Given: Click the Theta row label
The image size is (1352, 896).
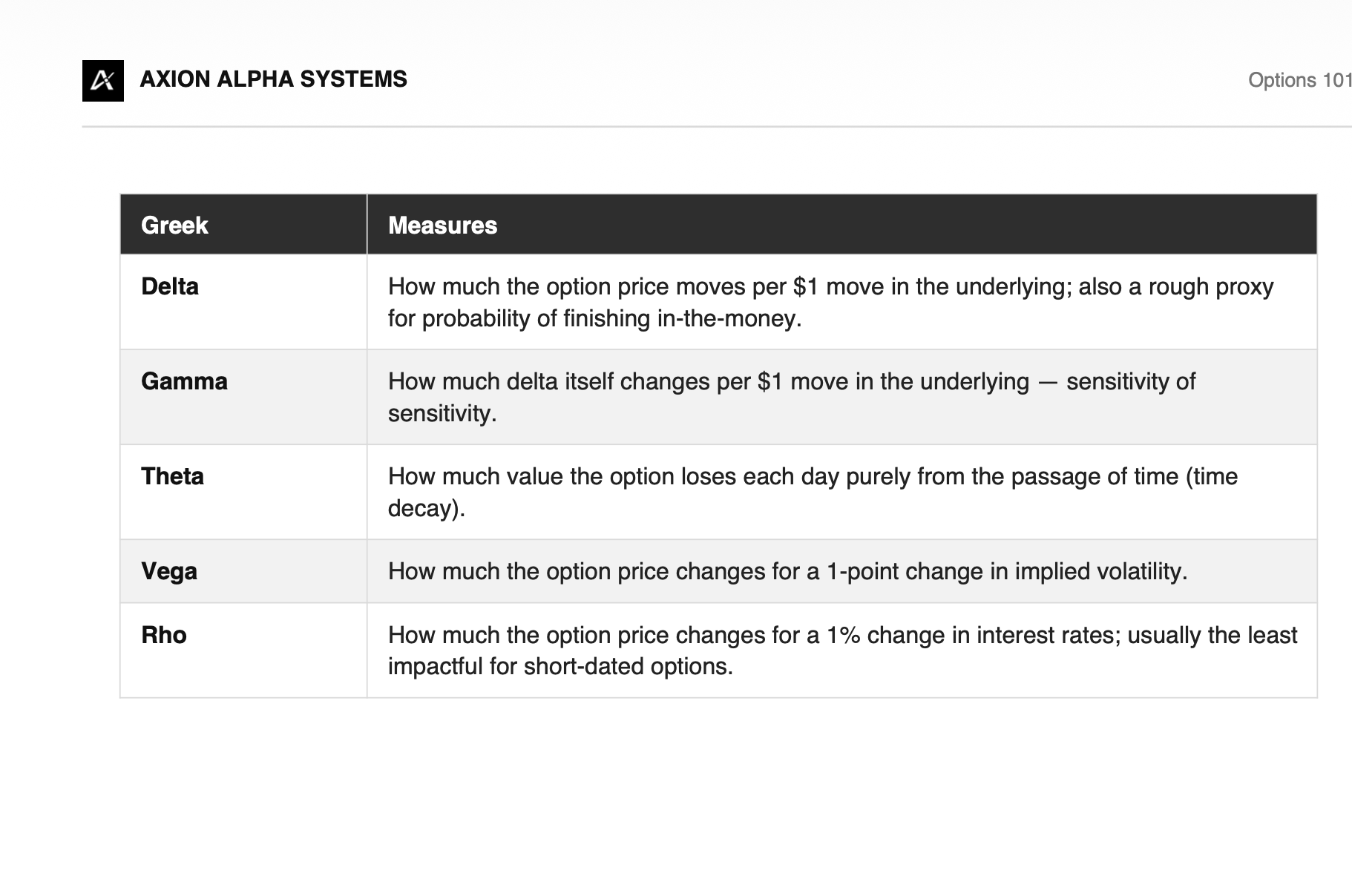Looking at the screenshot, I should click(x=172, y=476).
